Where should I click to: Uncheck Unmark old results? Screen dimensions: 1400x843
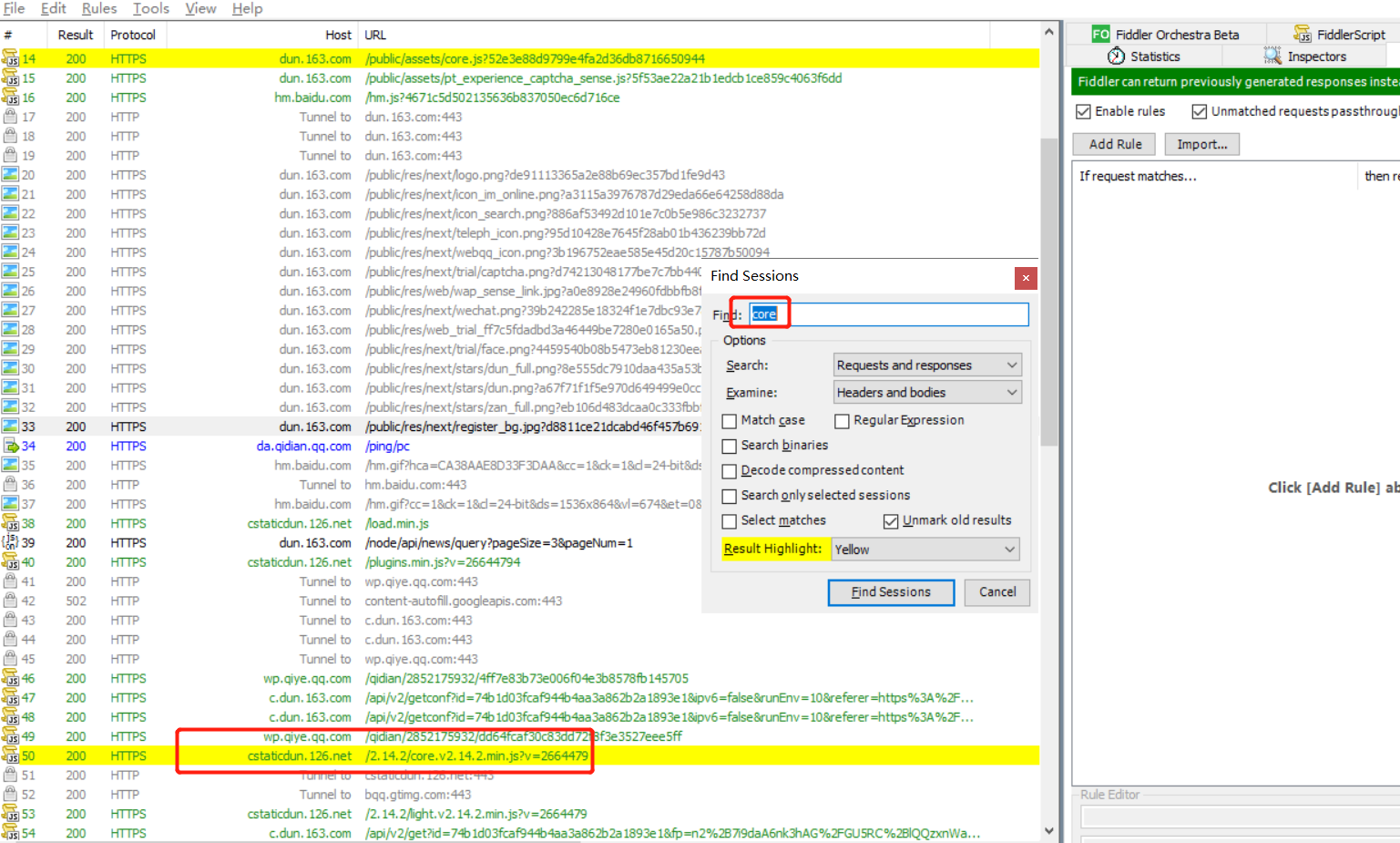(891, 521)
